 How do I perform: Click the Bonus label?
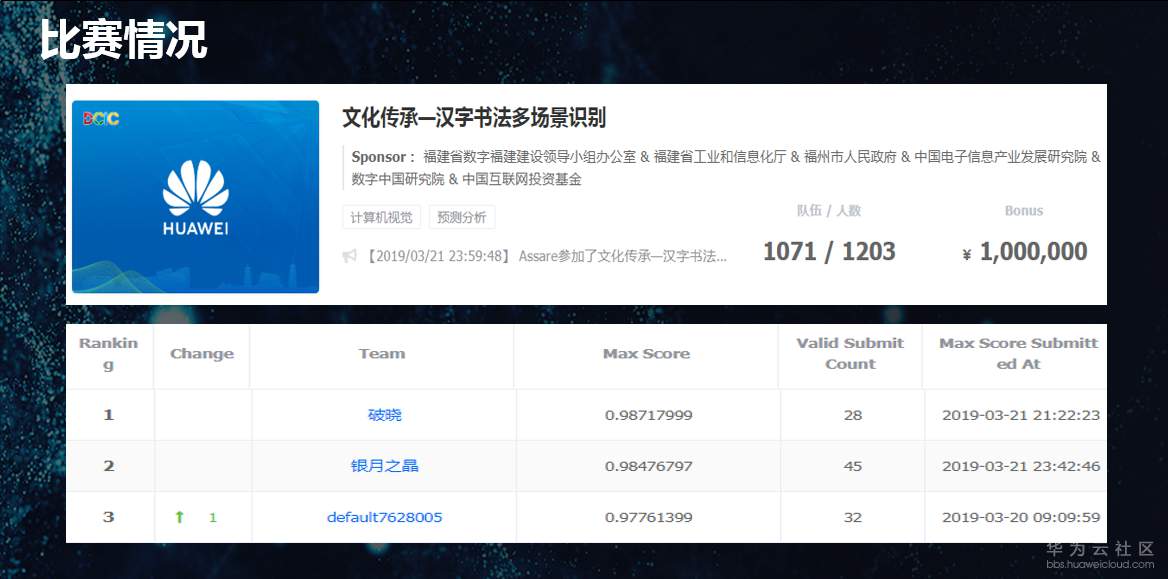pyautogui.click(x=1024, y=211)
